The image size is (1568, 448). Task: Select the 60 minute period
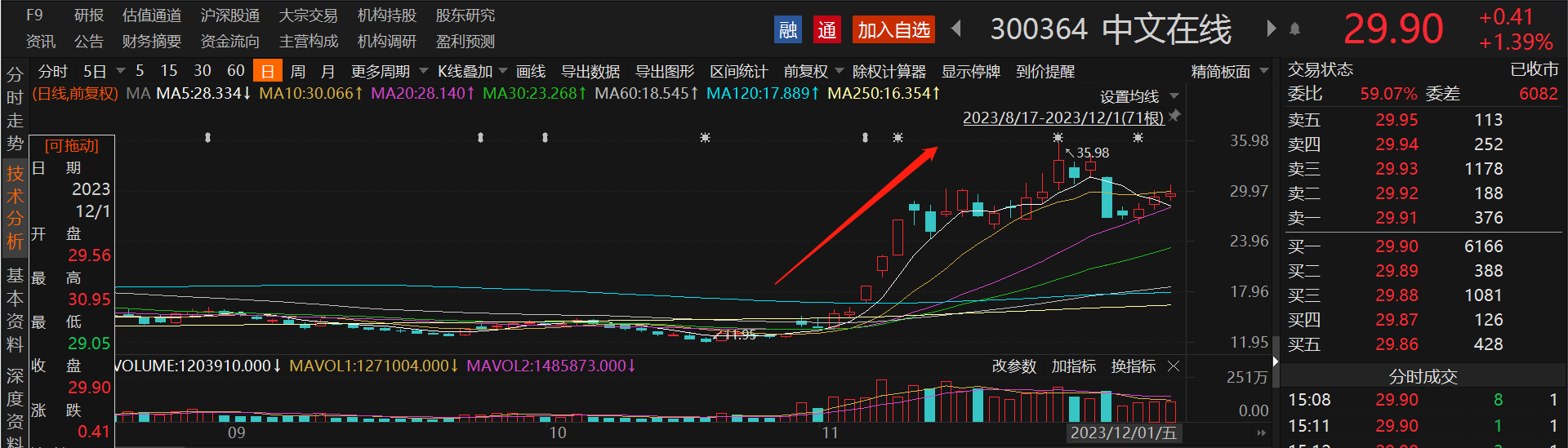click(235, 71)
